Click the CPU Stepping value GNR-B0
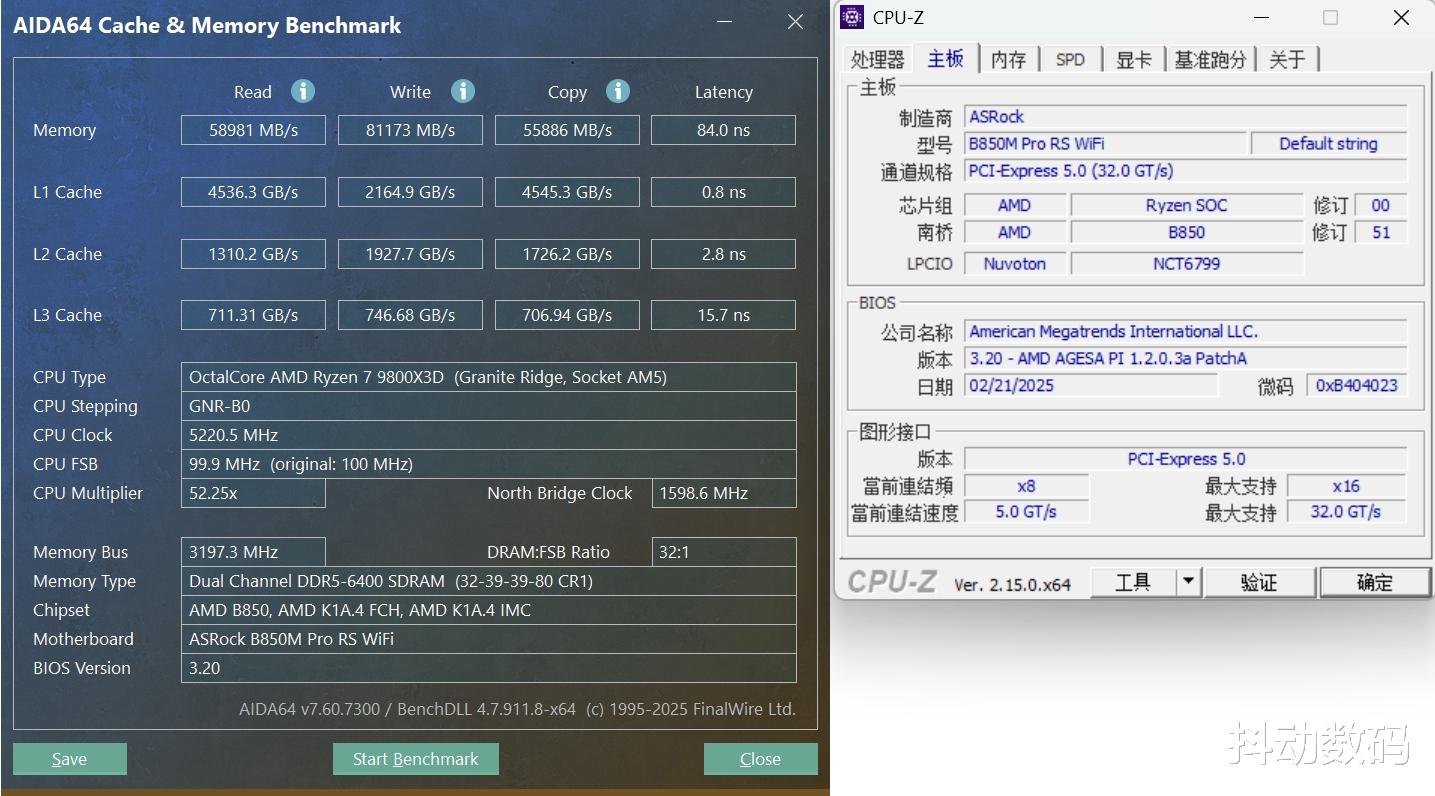This screenshot has width=1435, height=796. pyautogui.click(x=489, y=406)
